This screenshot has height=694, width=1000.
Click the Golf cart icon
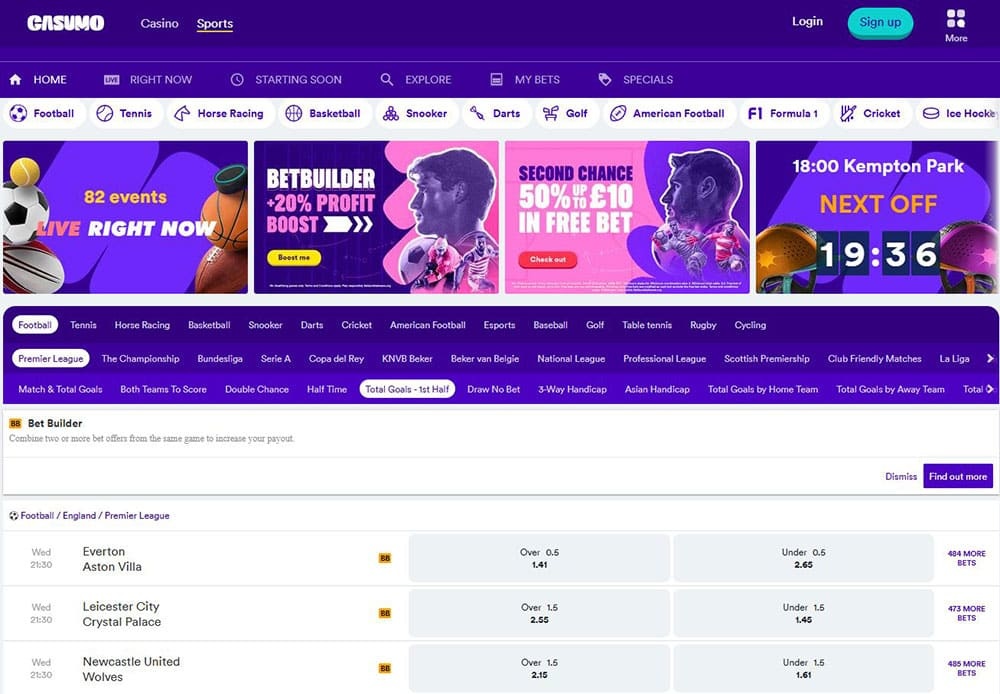click(550, 114)
